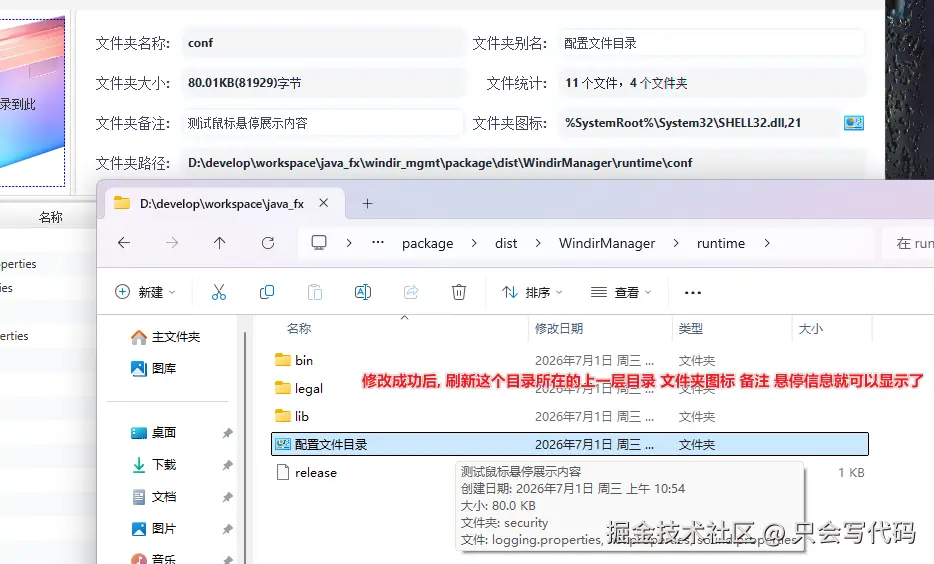Viewport: 934px width, 564px height.
Task: Open the 新建 (New) dropdown button
Action: 145,292
